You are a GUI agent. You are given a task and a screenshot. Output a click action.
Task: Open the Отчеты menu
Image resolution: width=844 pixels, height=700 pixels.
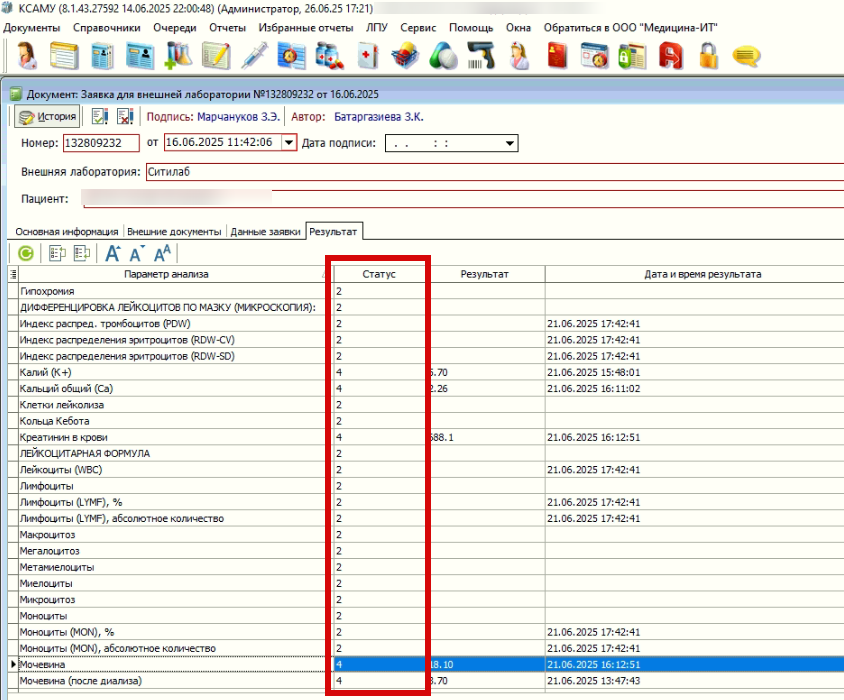(226, 27)
